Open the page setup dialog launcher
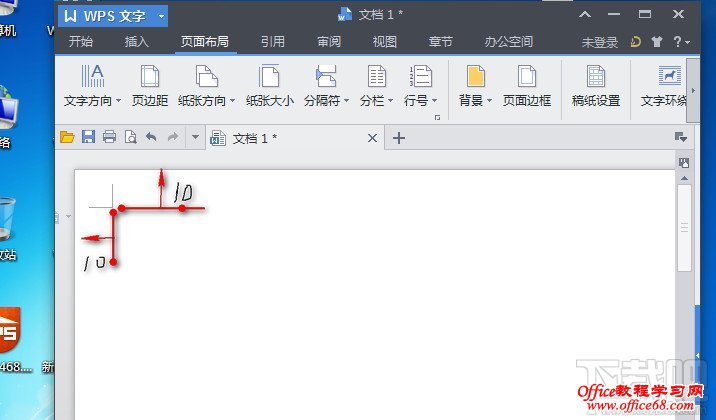The height and width of the screenshot is (420, 716). (437, 117)
